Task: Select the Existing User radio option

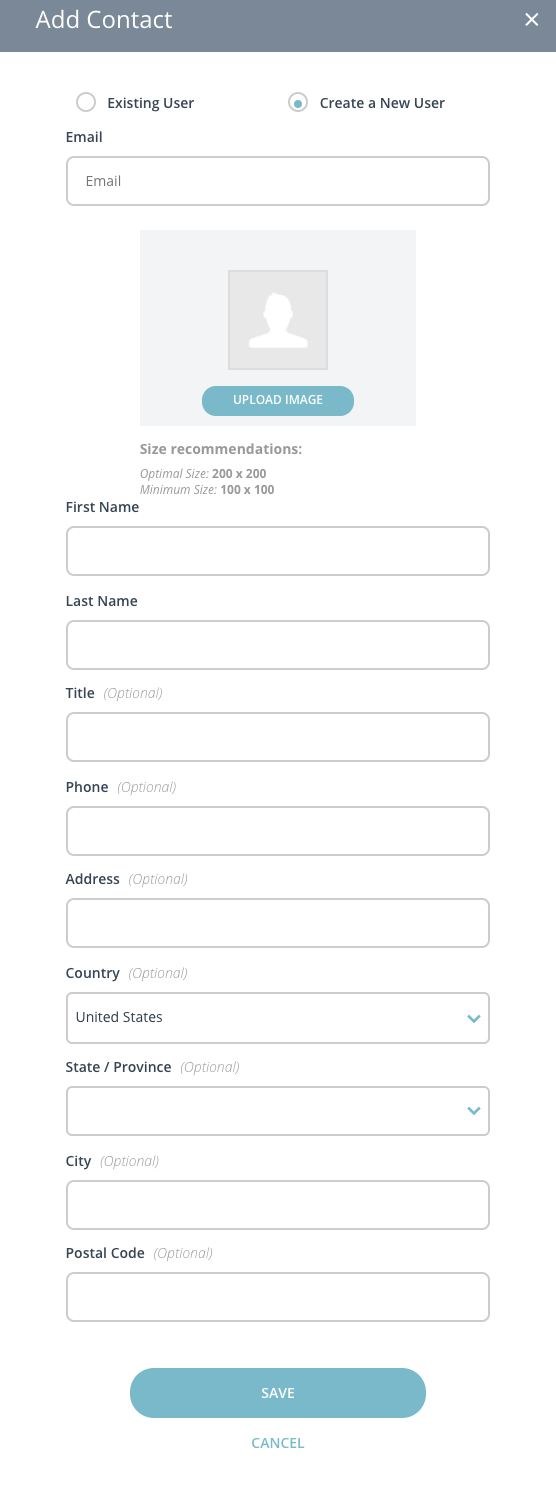Action: pos(86,102)
